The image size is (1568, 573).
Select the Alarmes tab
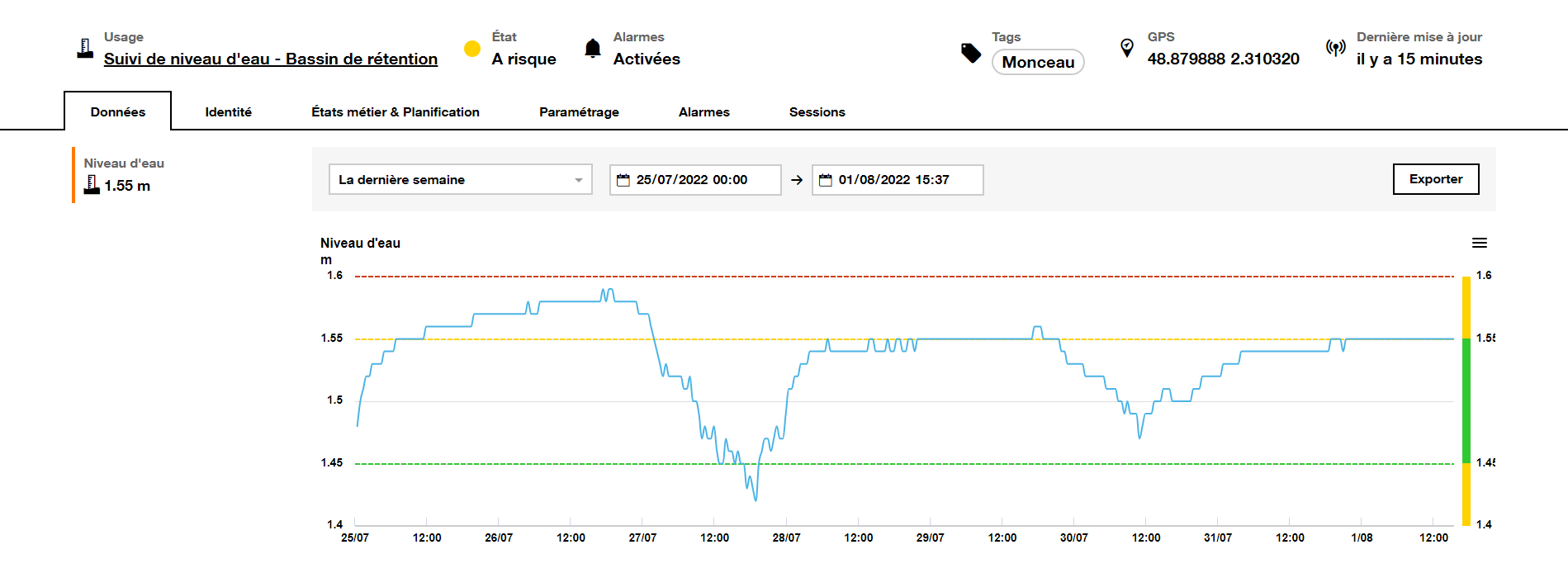coord(703,111)
